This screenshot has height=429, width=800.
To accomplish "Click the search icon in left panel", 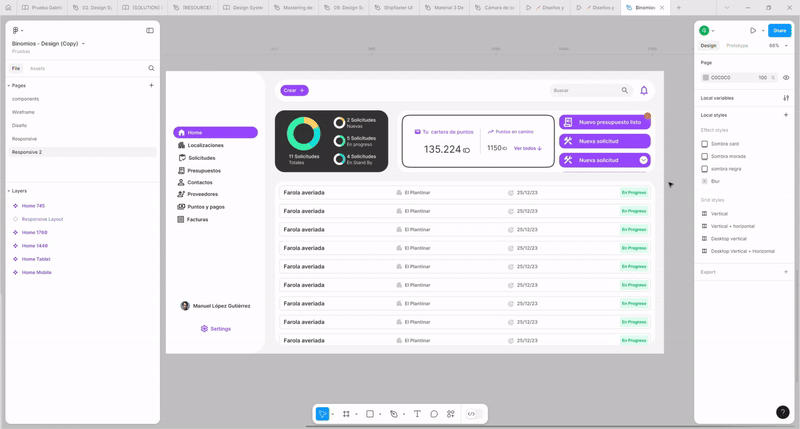I will 151,69.
